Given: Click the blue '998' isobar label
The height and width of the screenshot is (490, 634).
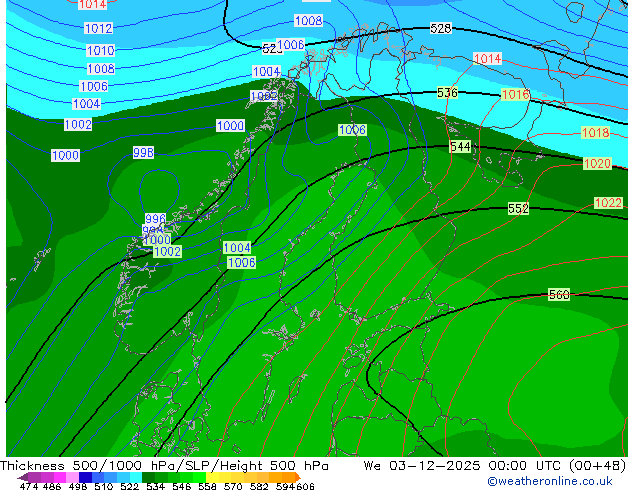Looking at the screenshot, I should coord(144,152).
